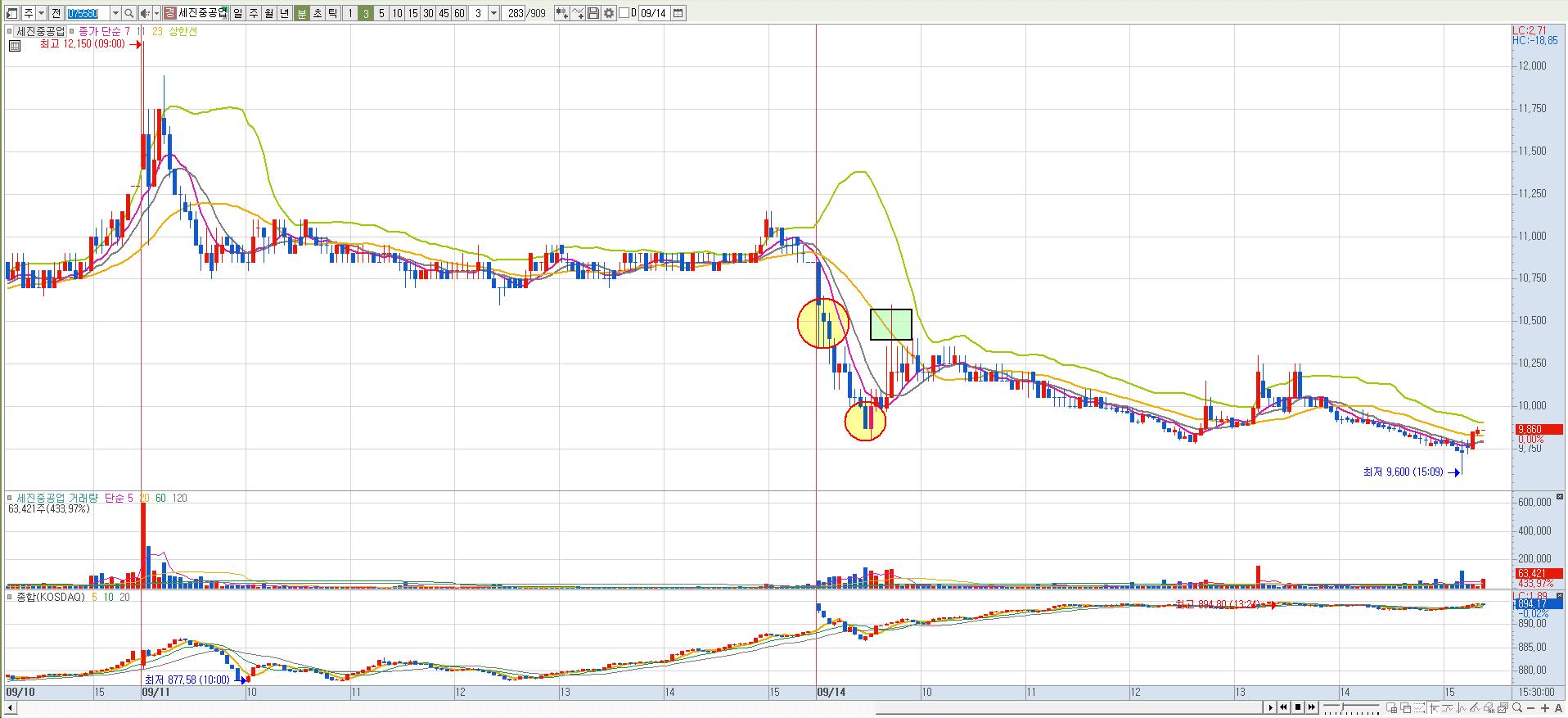
Task: Choose the 10-minute interval button
Action: tap(396, 13)
